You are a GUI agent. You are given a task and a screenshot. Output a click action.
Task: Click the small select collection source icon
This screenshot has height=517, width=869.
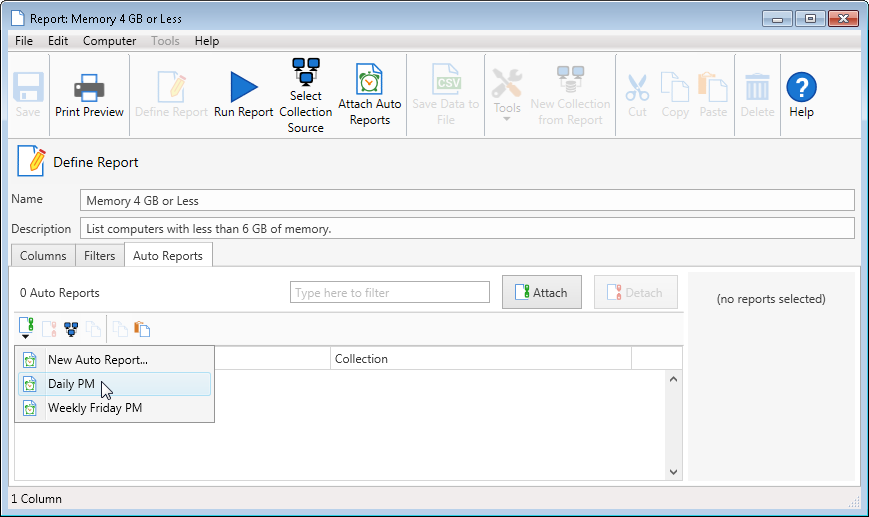pos(71,328)
